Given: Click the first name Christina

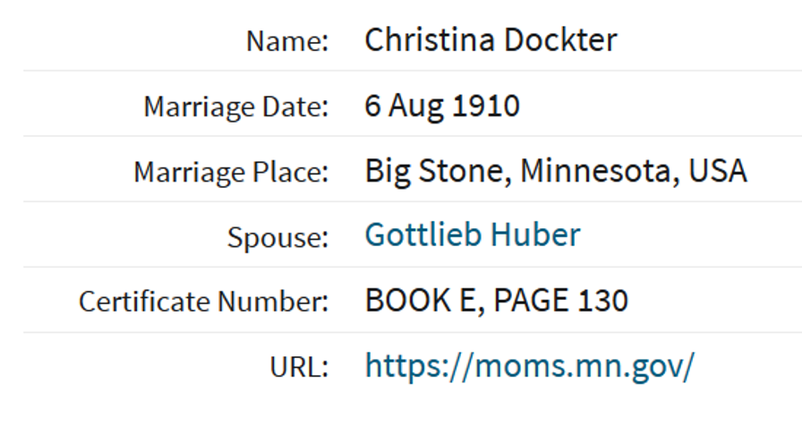Looking at the screenshot, I should click(x=430, y=40).
